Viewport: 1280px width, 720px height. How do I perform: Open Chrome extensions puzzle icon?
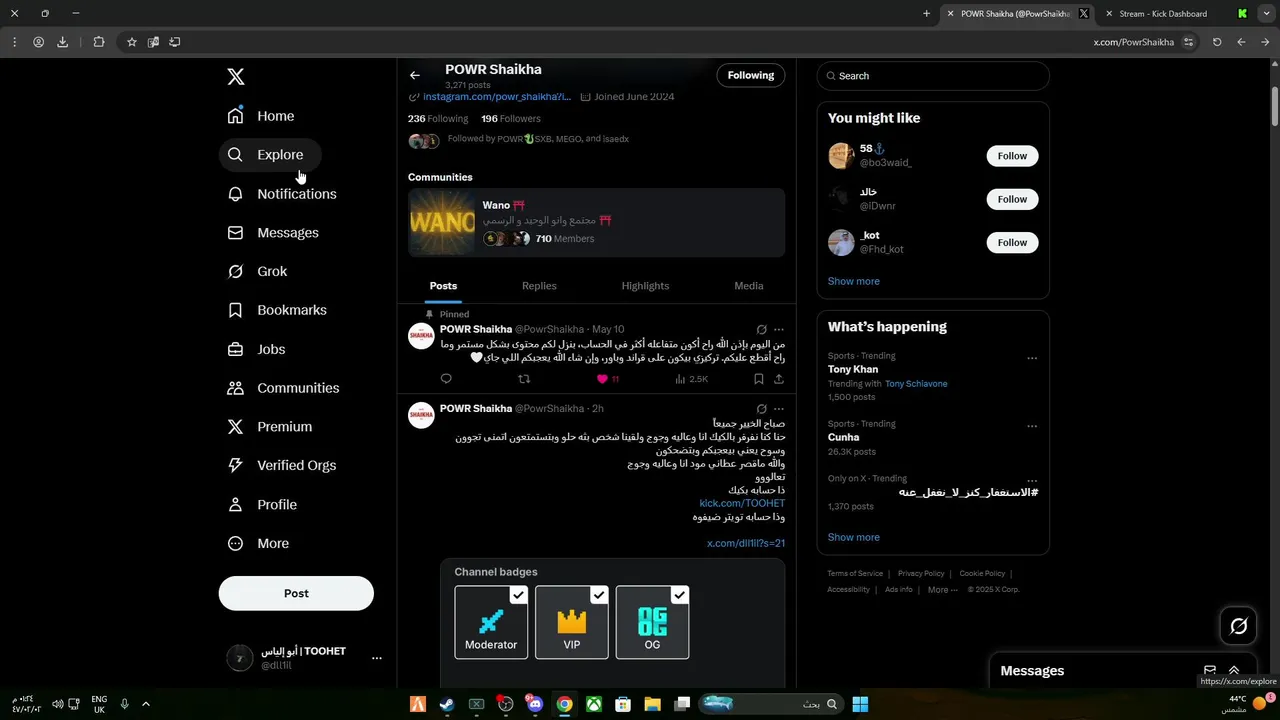click(98, 42)
